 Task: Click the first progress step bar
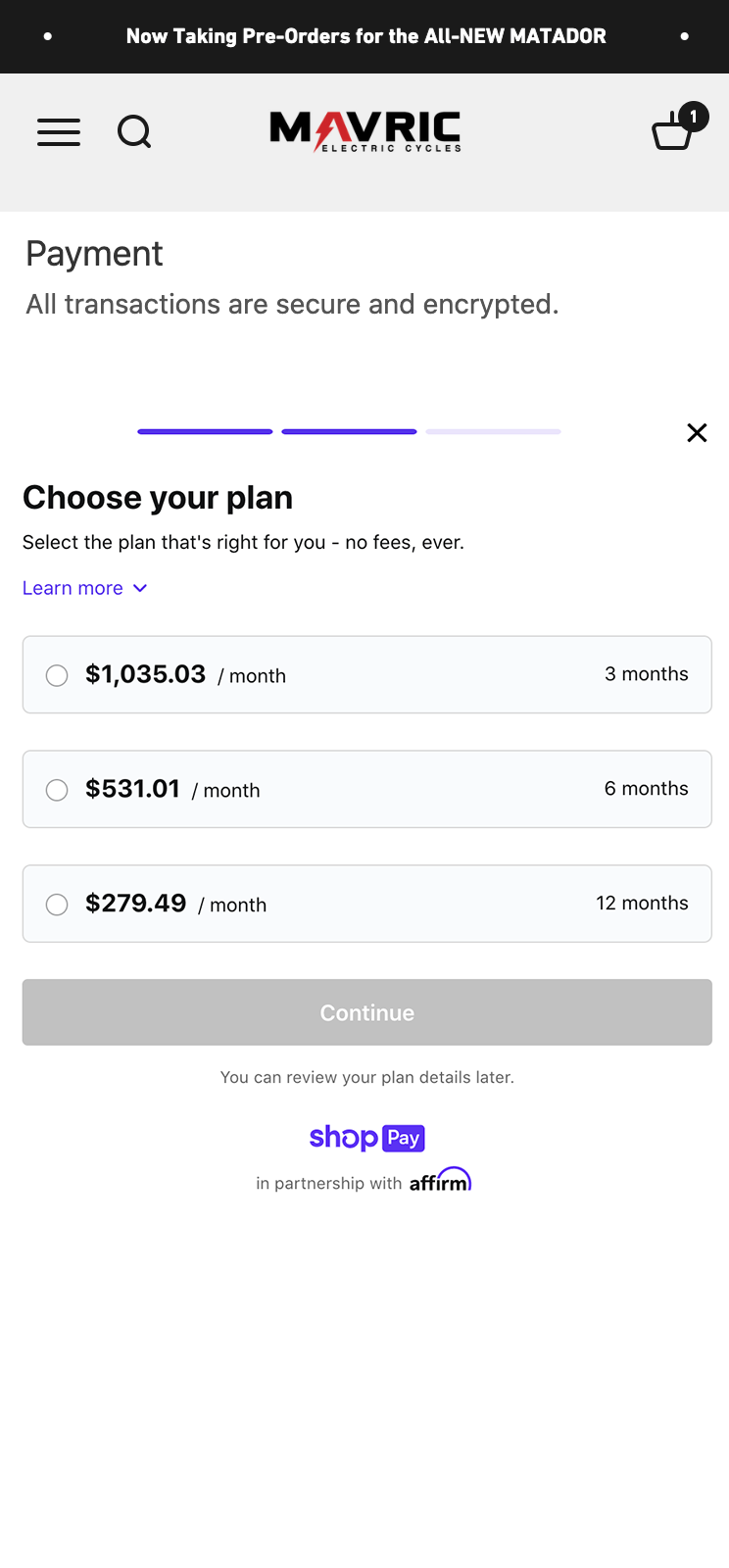point(205,431)
